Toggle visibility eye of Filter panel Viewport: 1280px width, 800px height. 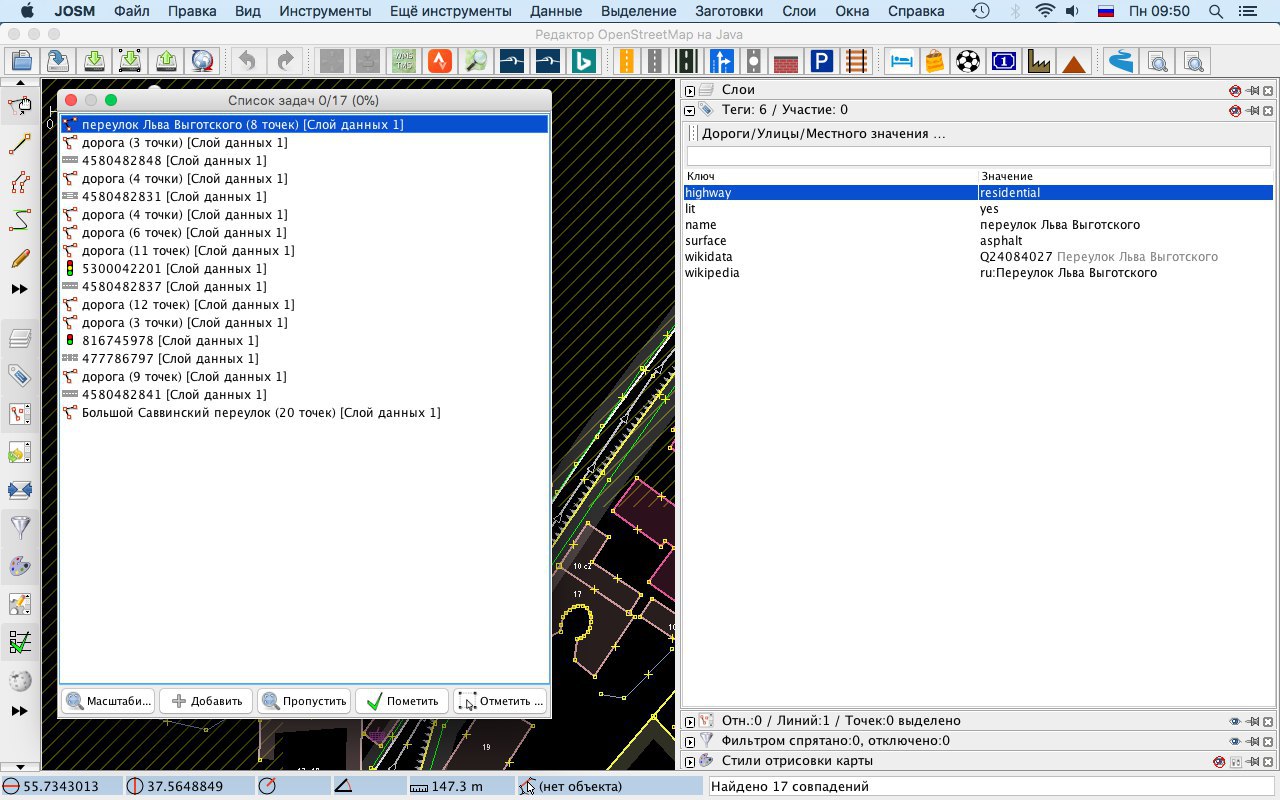point(1235,741)
